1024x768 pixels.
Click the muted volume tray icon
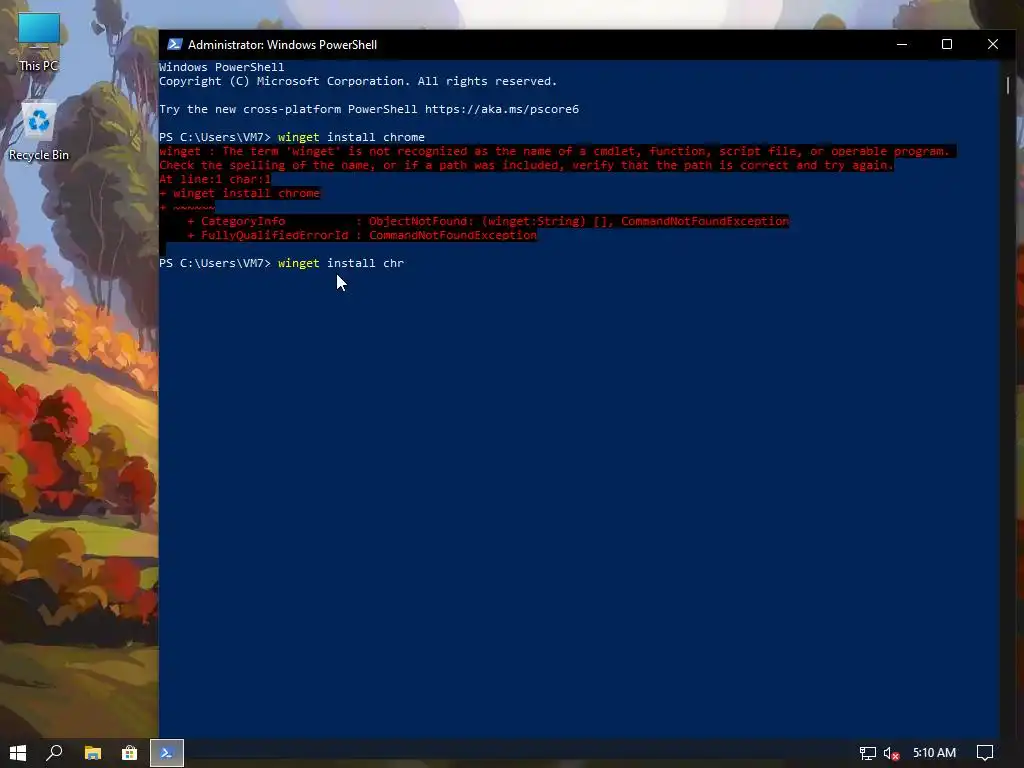pos(891,753)
